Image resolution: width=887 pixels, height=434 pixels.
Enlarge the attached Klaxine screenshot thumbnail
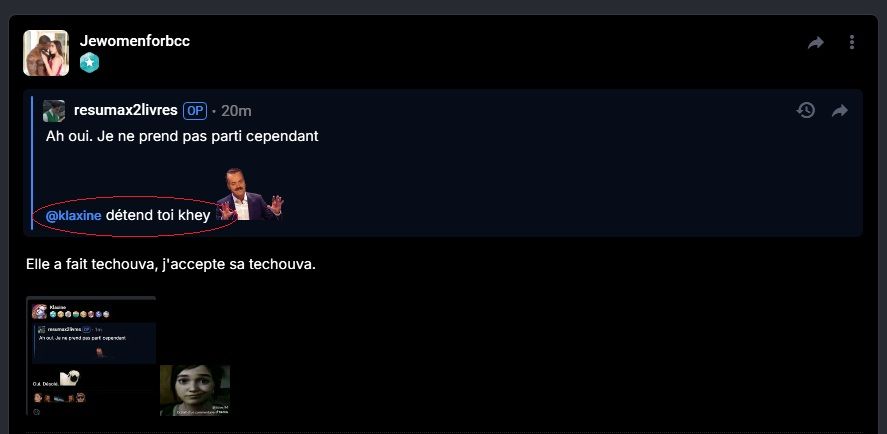tap(91, 356)
